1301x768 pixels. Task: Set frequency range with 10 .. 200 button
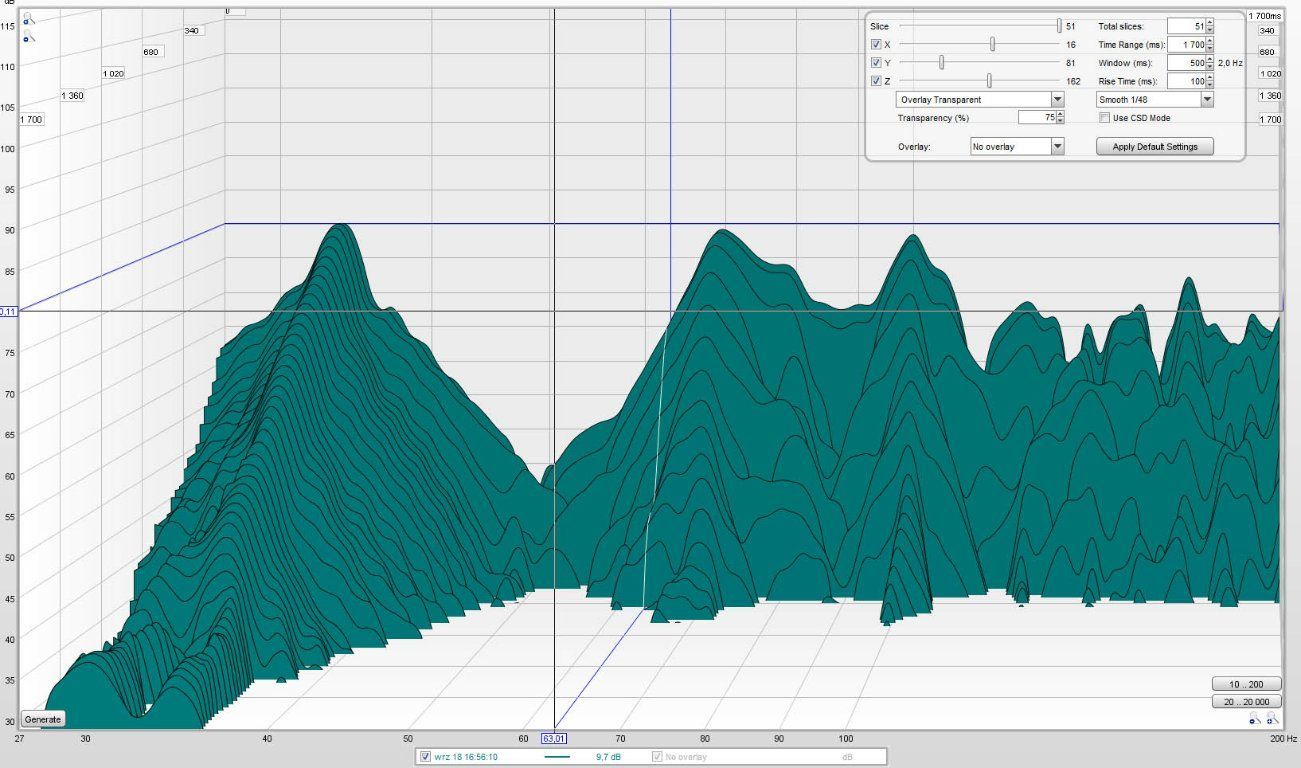tap(1246, 684)
